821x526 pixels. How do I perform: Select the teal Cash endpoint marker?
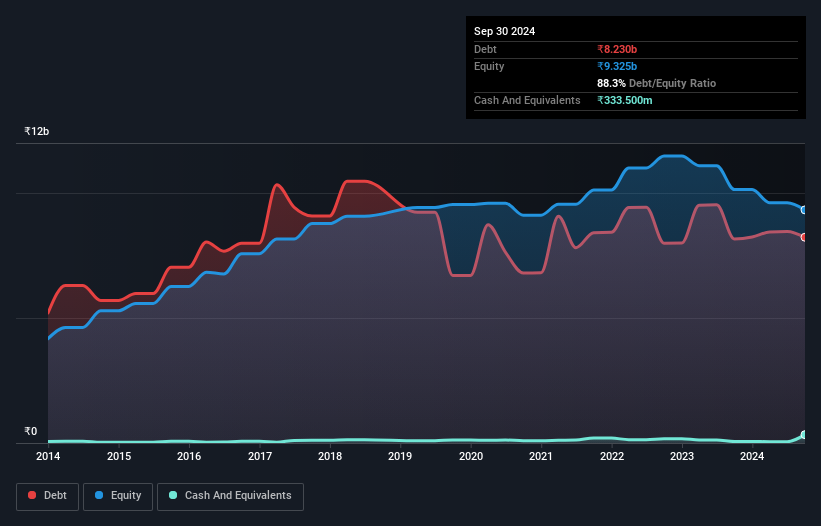[804, 435]
